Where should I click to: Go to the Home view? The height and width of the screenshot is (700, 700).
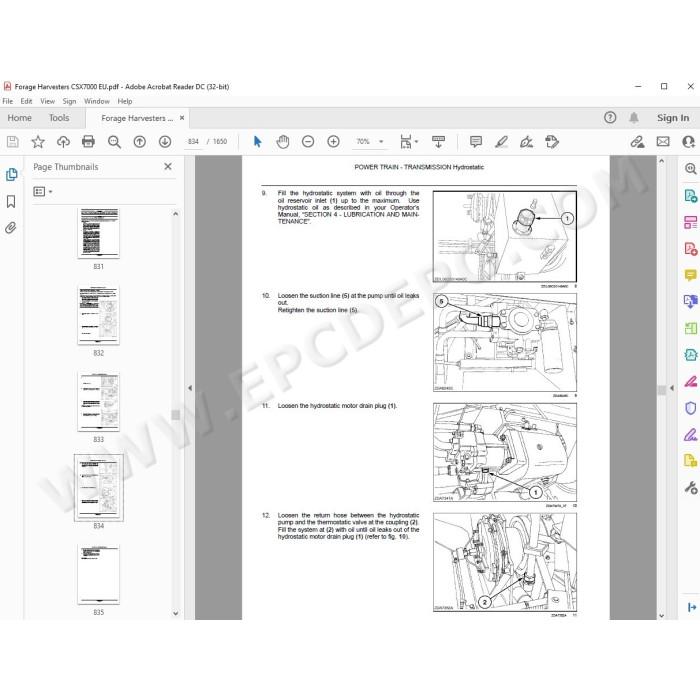(20, 118)
